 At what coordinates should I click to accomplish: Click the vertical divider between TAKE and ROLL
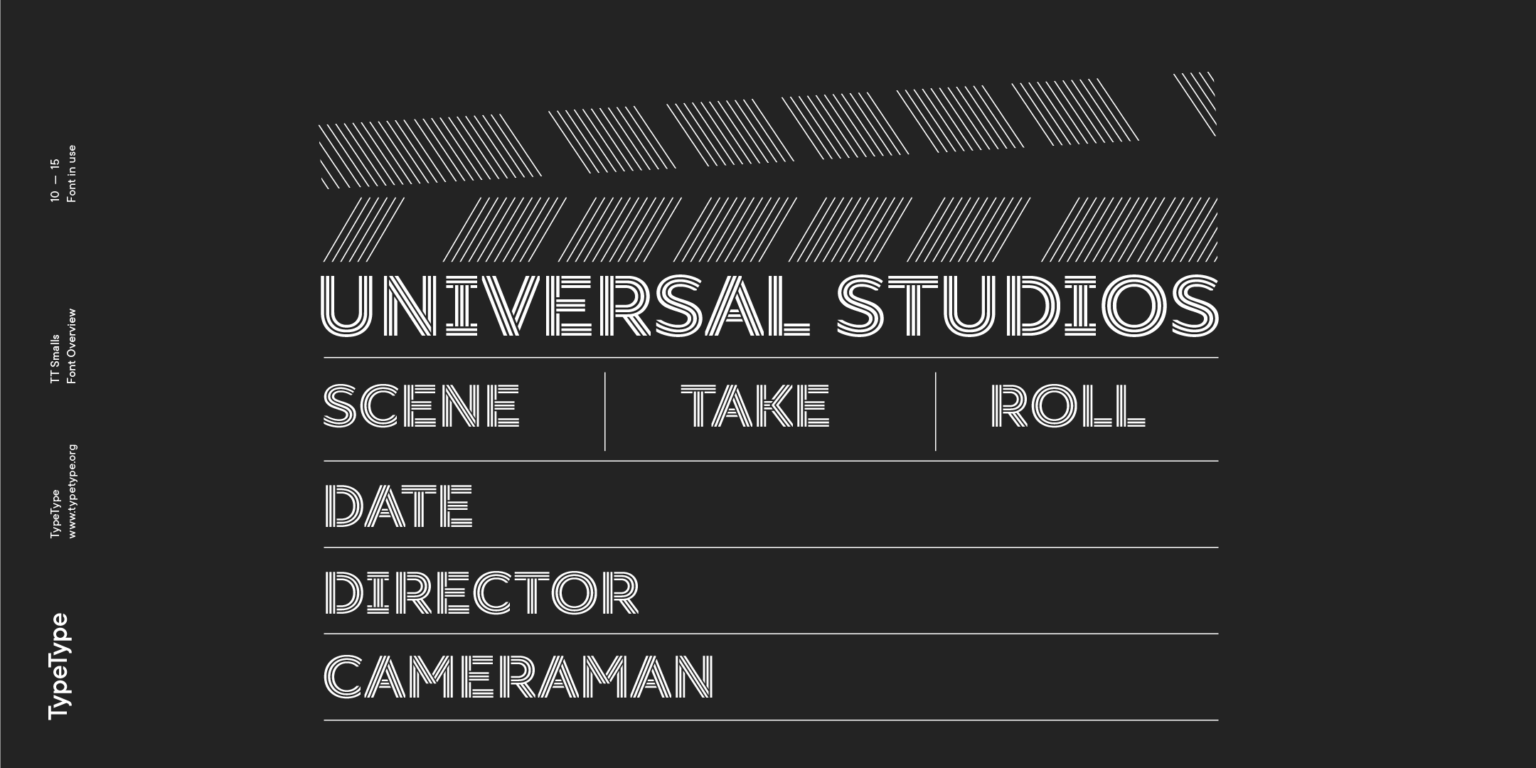936,411
